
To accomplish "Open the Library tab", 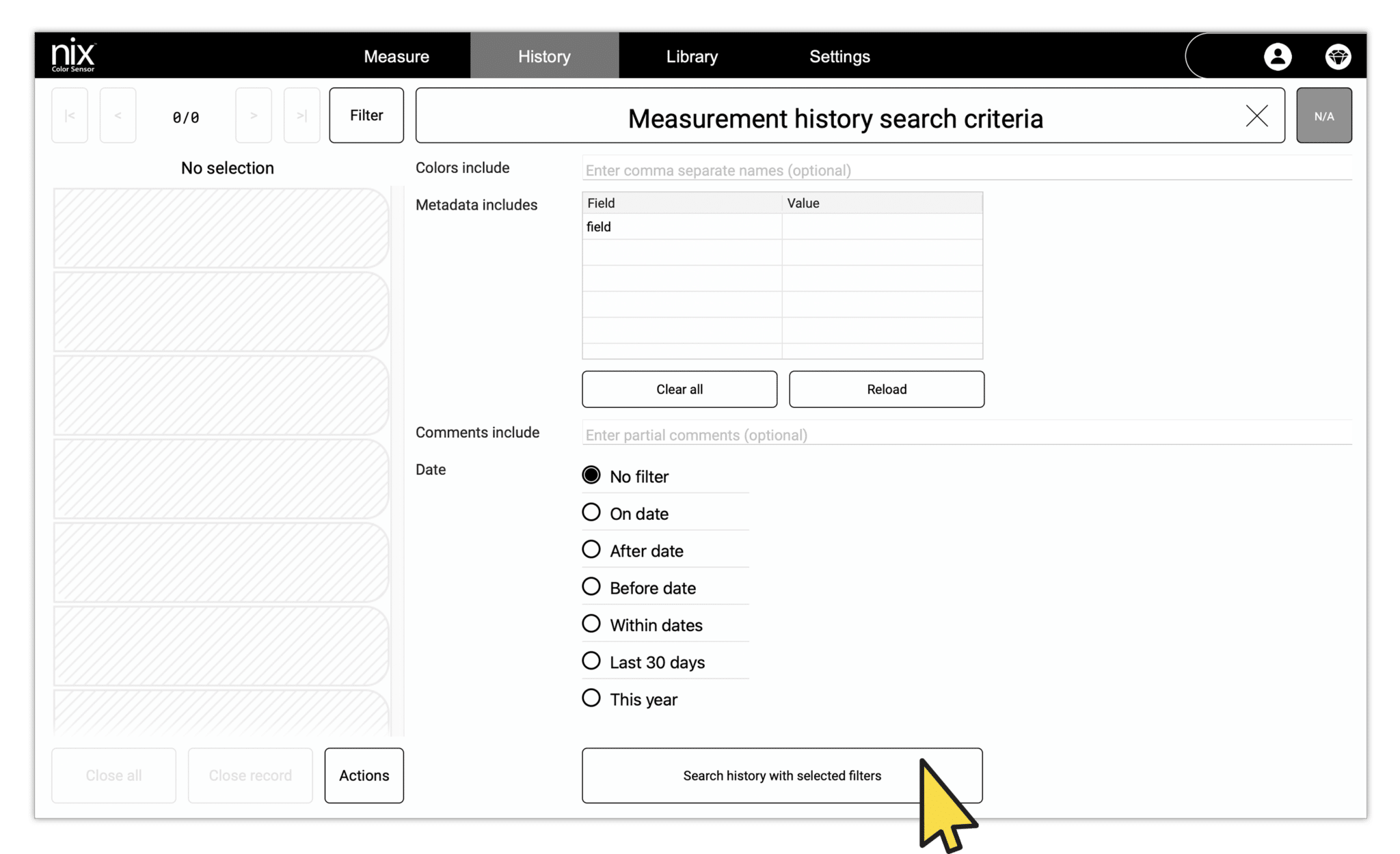I will click(692, 57).
